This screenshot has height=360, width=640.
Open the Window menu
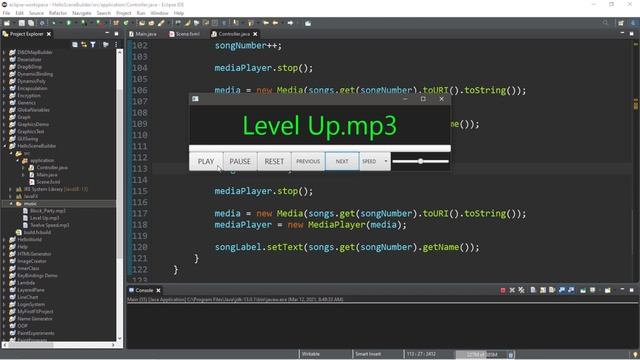click(x=159, y=13)
